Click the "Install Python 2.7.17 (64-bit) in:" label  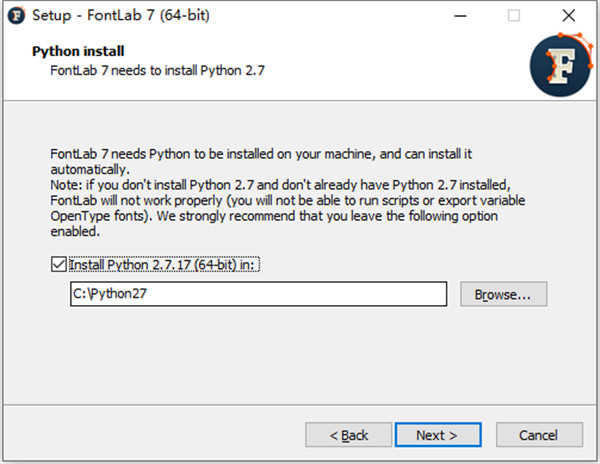click(x=166, y=265)
